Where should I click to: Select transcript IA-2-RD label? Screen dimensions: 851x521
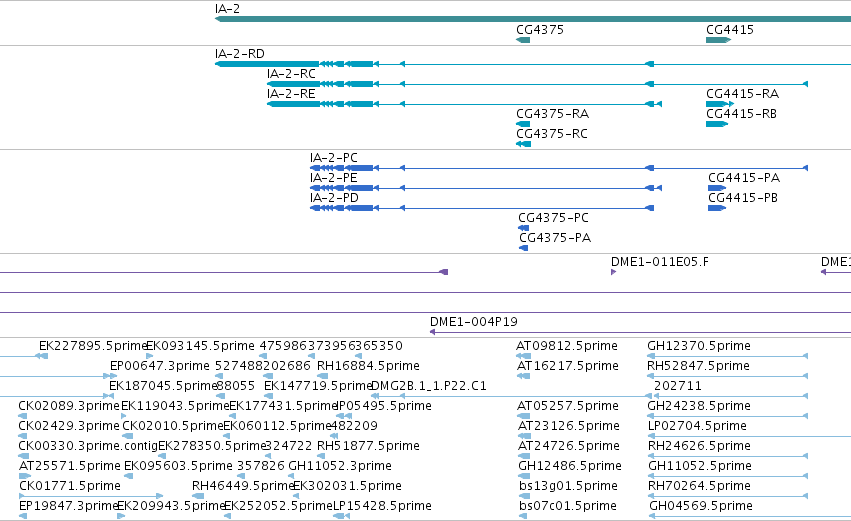(239, 54)
